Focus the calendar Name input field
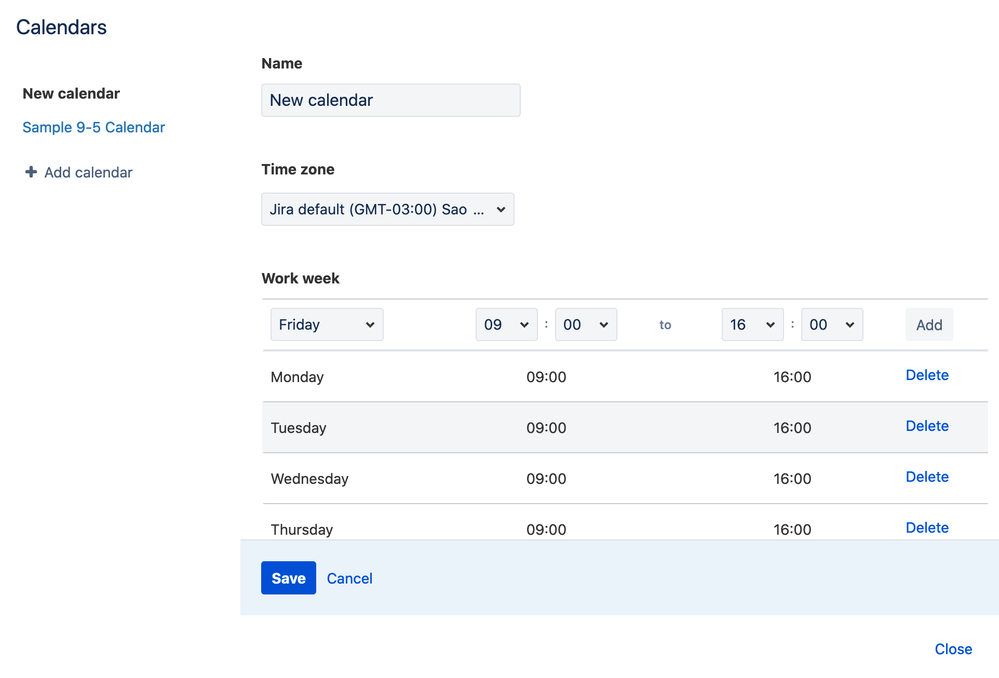Viewport: 999px width, 678px height. [x=390, y=100]
